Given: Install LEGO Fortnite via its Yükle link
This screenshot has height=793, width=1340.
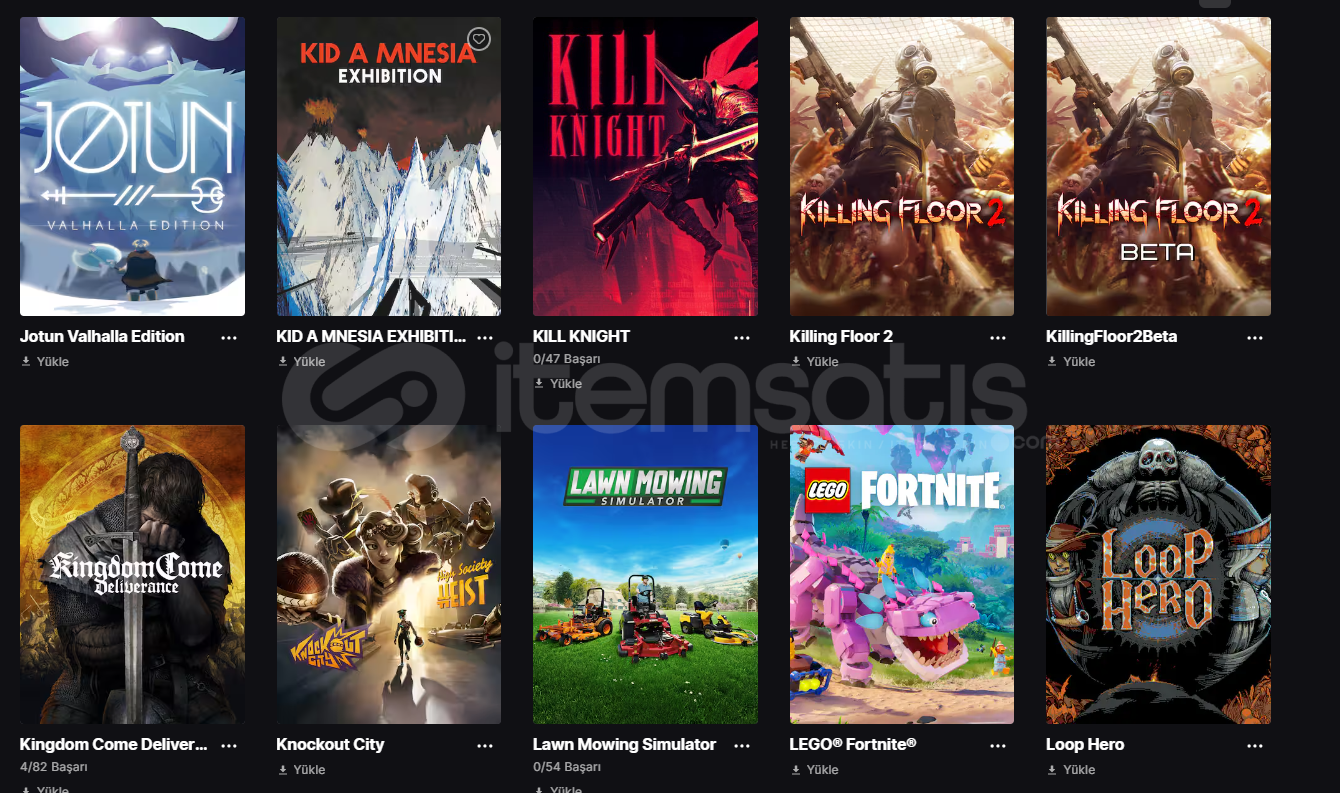Looking at the screenshot, I should click(814, 770).
